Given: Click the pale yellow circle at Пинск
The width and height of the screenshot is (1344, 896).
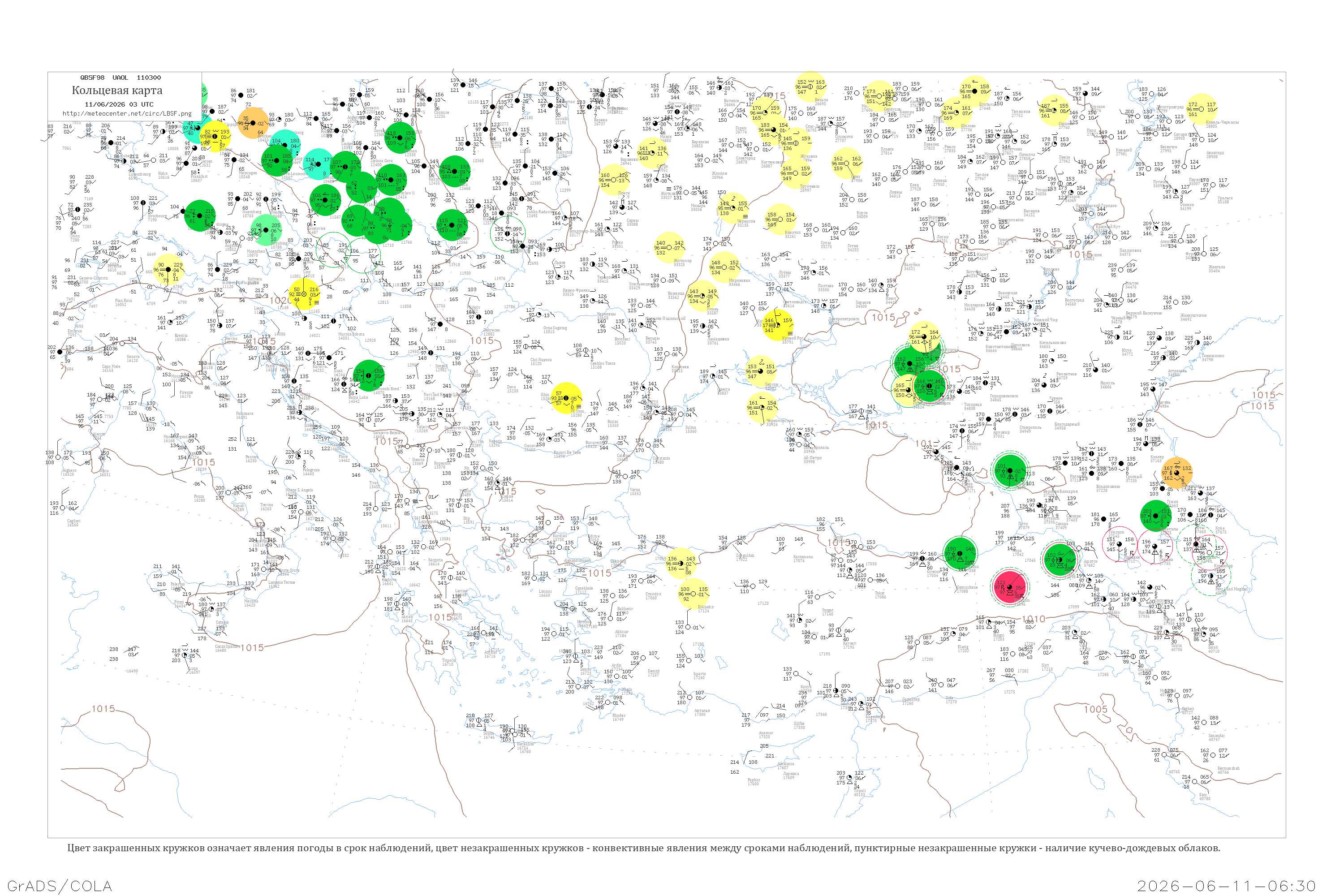Looking at the screenshot, I should 614,180.
